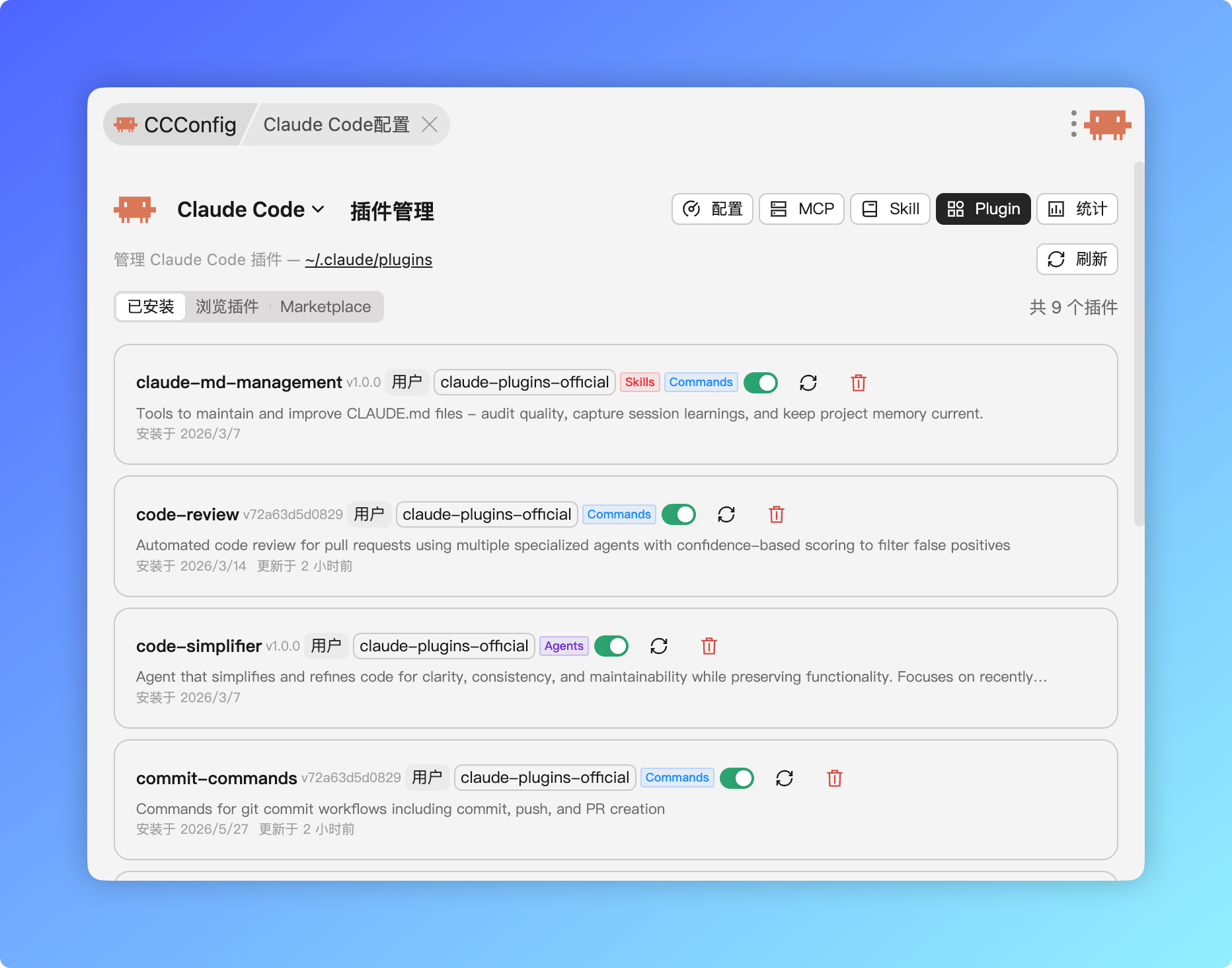The image size is (1232, 968).
Task: Expand the Claude Code dropdown chevron
Action: click(318, 210)
